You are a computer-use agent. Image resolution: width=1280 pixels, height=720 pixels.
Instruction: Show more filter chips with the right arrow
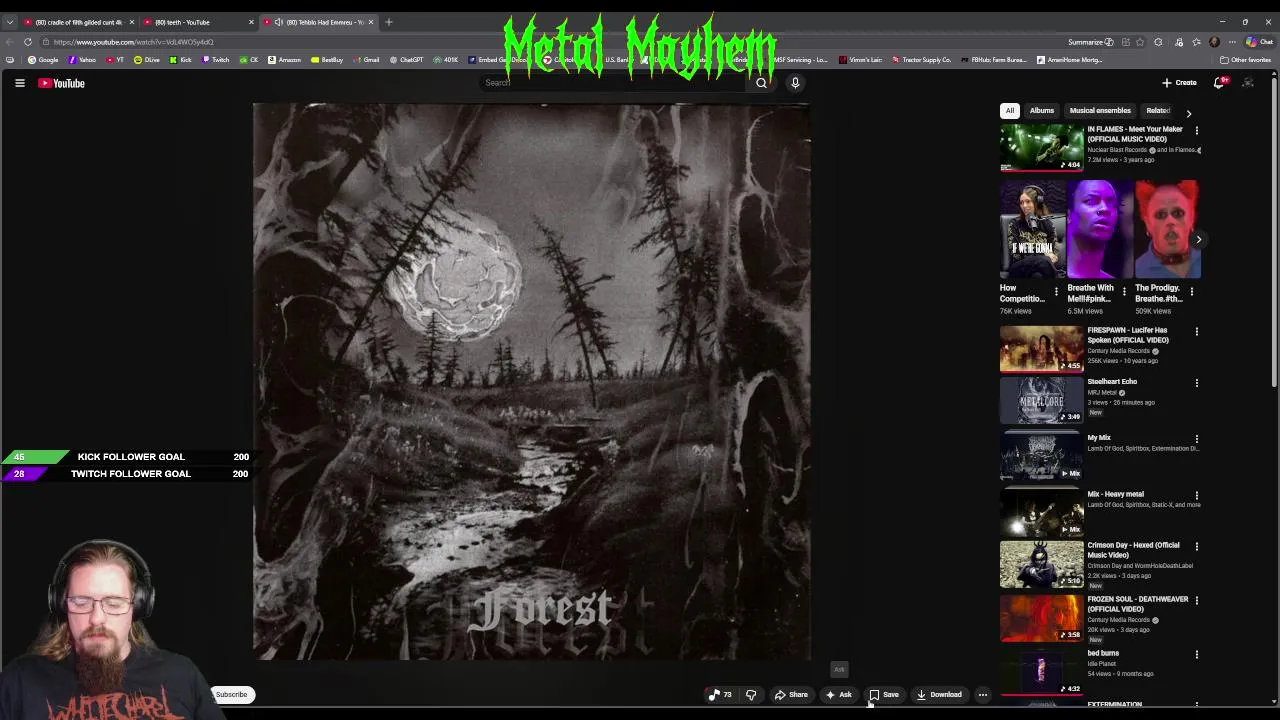(x=1188, y=113)
